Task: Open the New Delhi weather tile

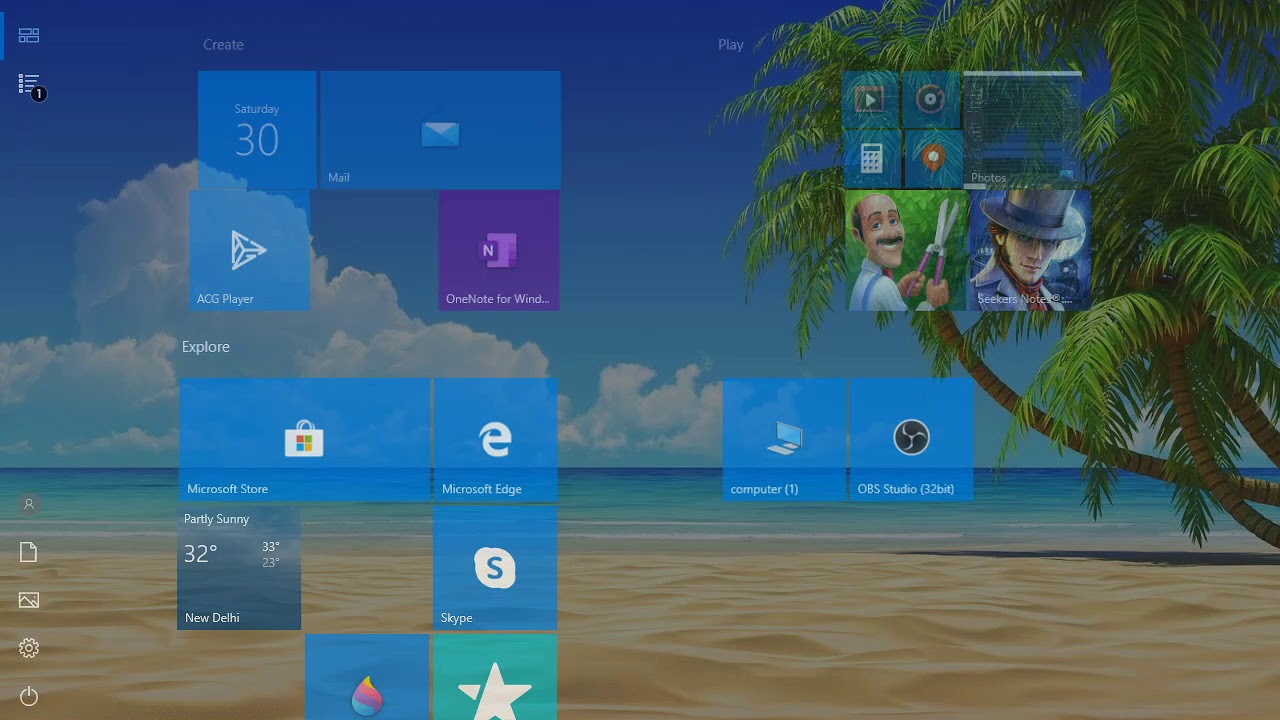Action: pos(239,568)
